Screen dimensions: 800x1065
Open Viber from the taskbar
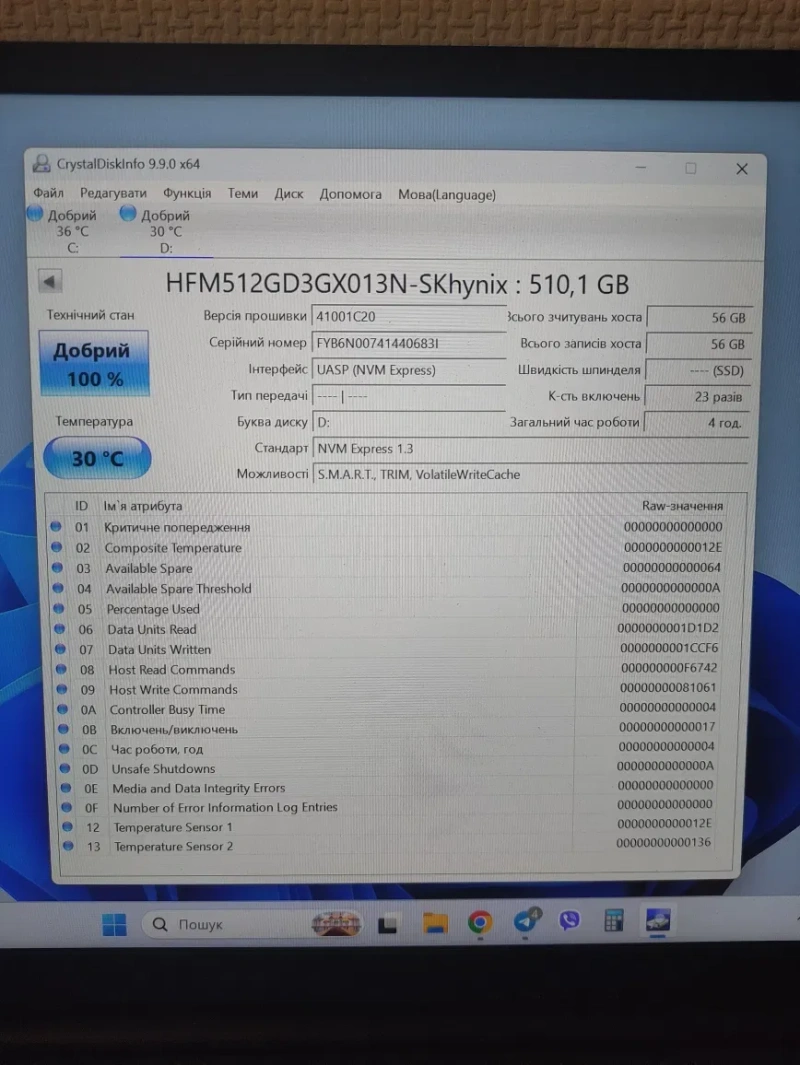point(569,920)
